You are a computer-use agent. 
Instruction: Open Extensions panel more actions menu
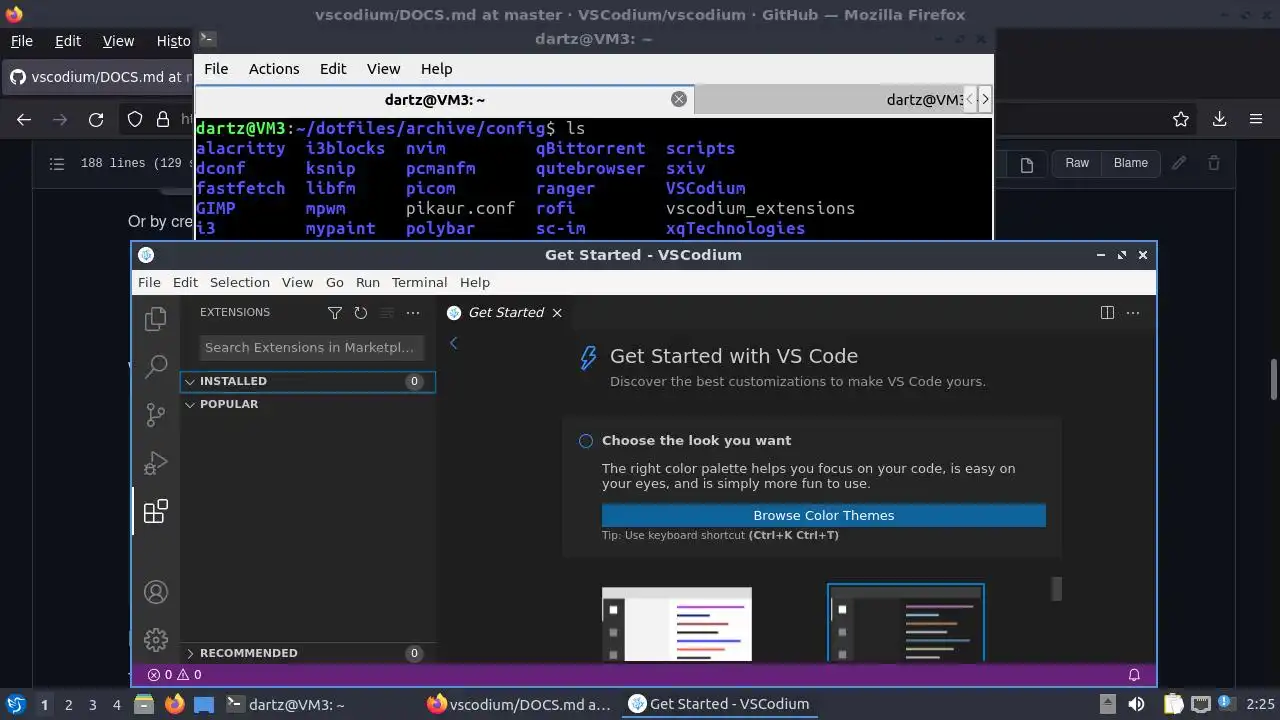(413, 313)
